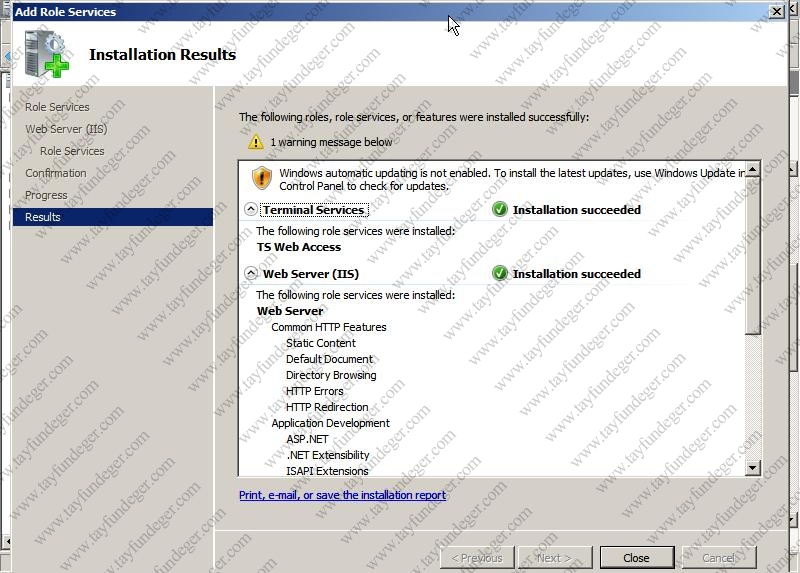The width and height of the screenshot is (800, 573).
Task: Click the disabled Previous button
Action: 477,558
